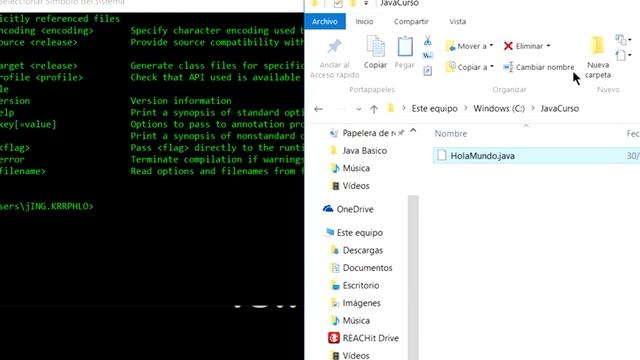Open quick access toolbar customize arrow
640x360 pixels.
pos(366,3)
